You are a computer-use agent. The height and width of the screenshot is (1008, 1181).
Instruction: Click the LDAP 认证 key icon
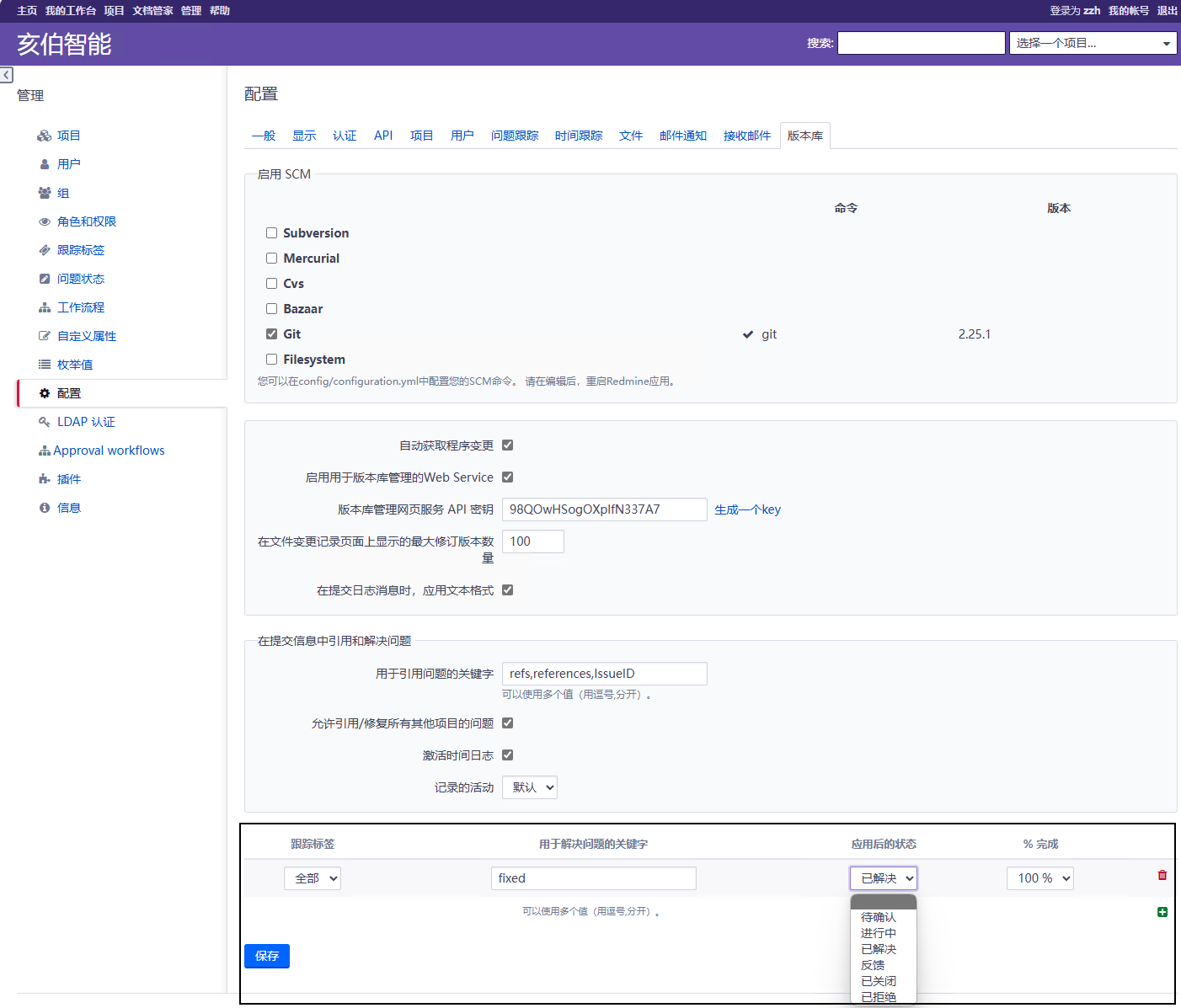[45, 422]
